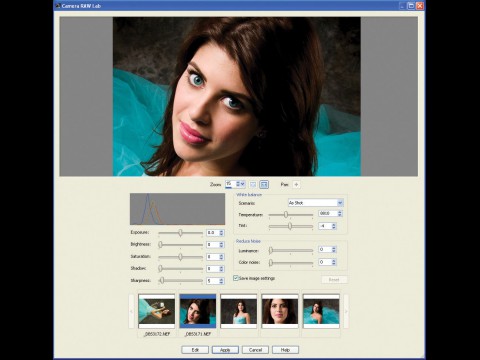Click the Luminance noise slider handle
The height and width of the screenshot is (360, 480).
point(271,250)
